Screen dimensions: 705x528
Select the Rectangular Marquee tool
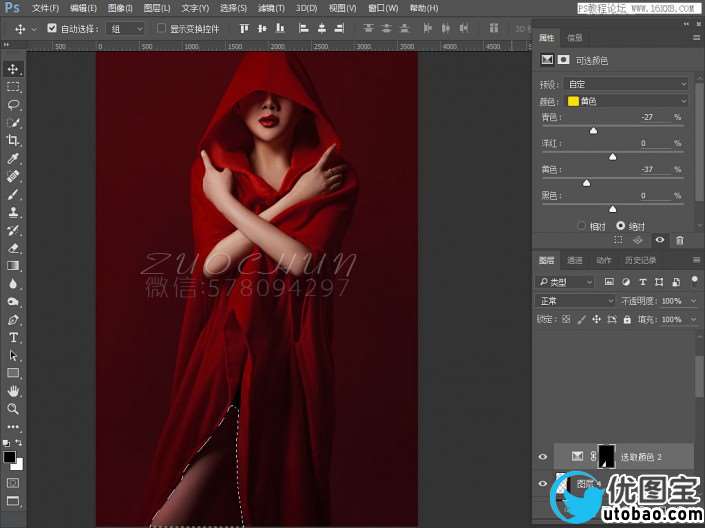13,87
